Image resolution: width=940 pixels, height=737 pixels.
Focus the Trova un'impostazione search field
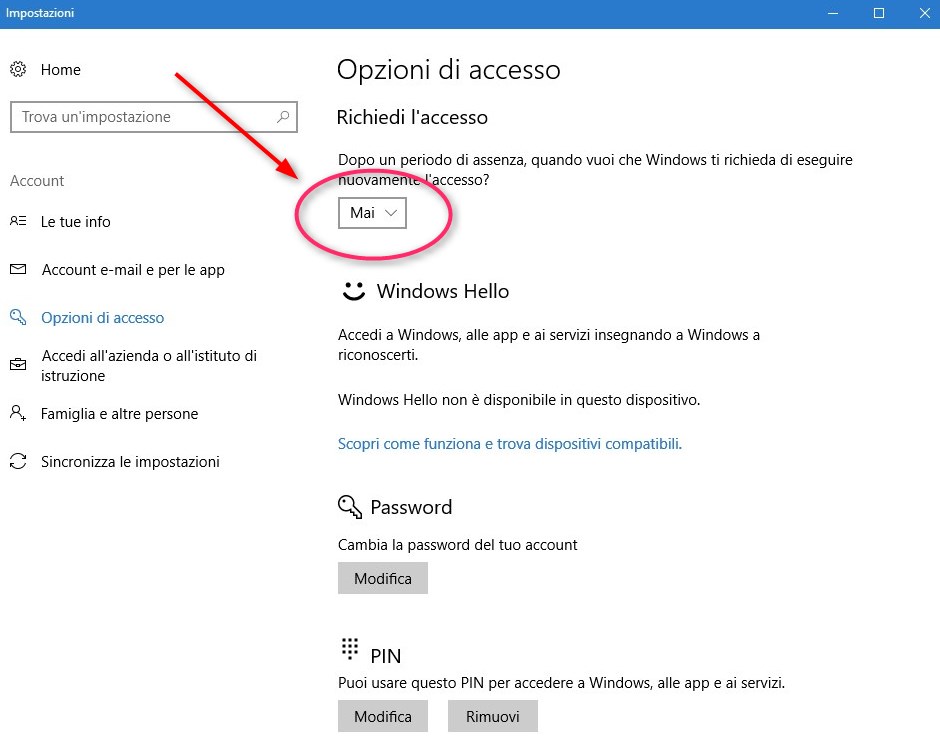click(154, 117)
